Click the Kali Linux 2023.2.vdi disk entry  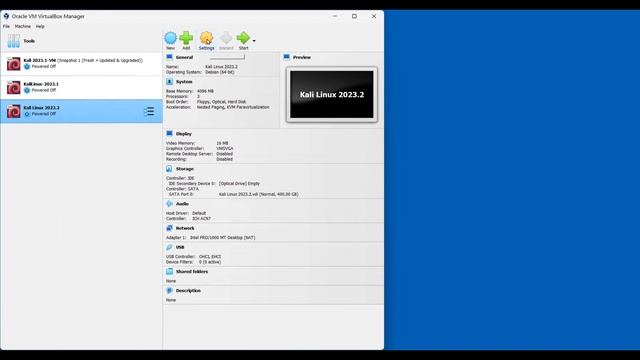(x=258, y=194)
